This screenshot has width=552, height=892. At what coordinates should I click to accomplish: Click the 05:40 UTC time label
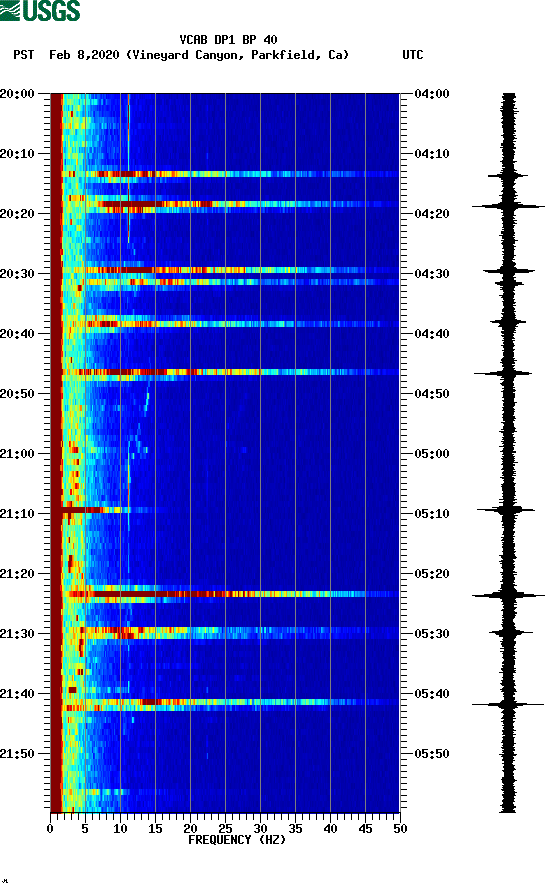(432, 694)
